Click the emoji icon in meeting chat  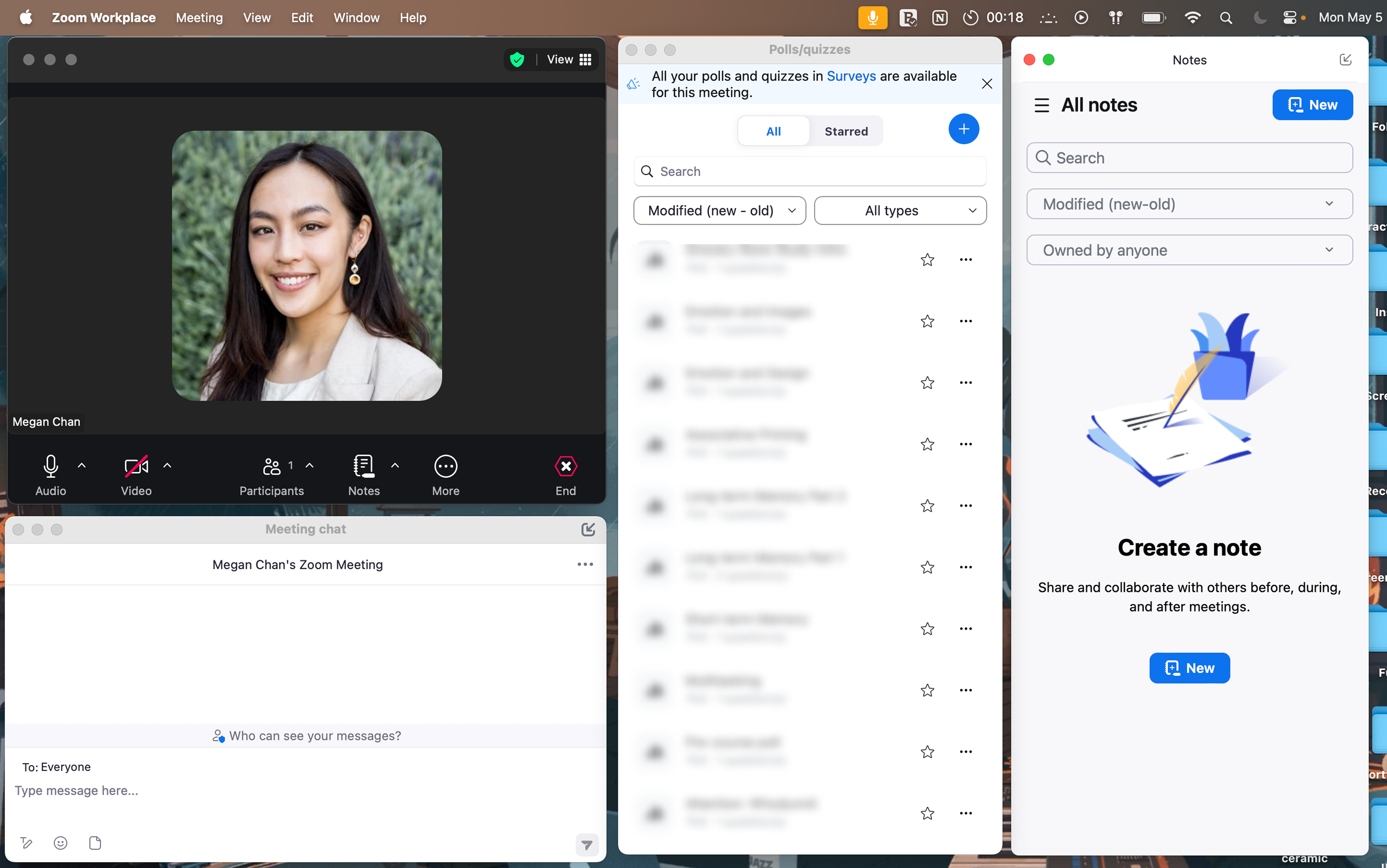pos(60,843)
